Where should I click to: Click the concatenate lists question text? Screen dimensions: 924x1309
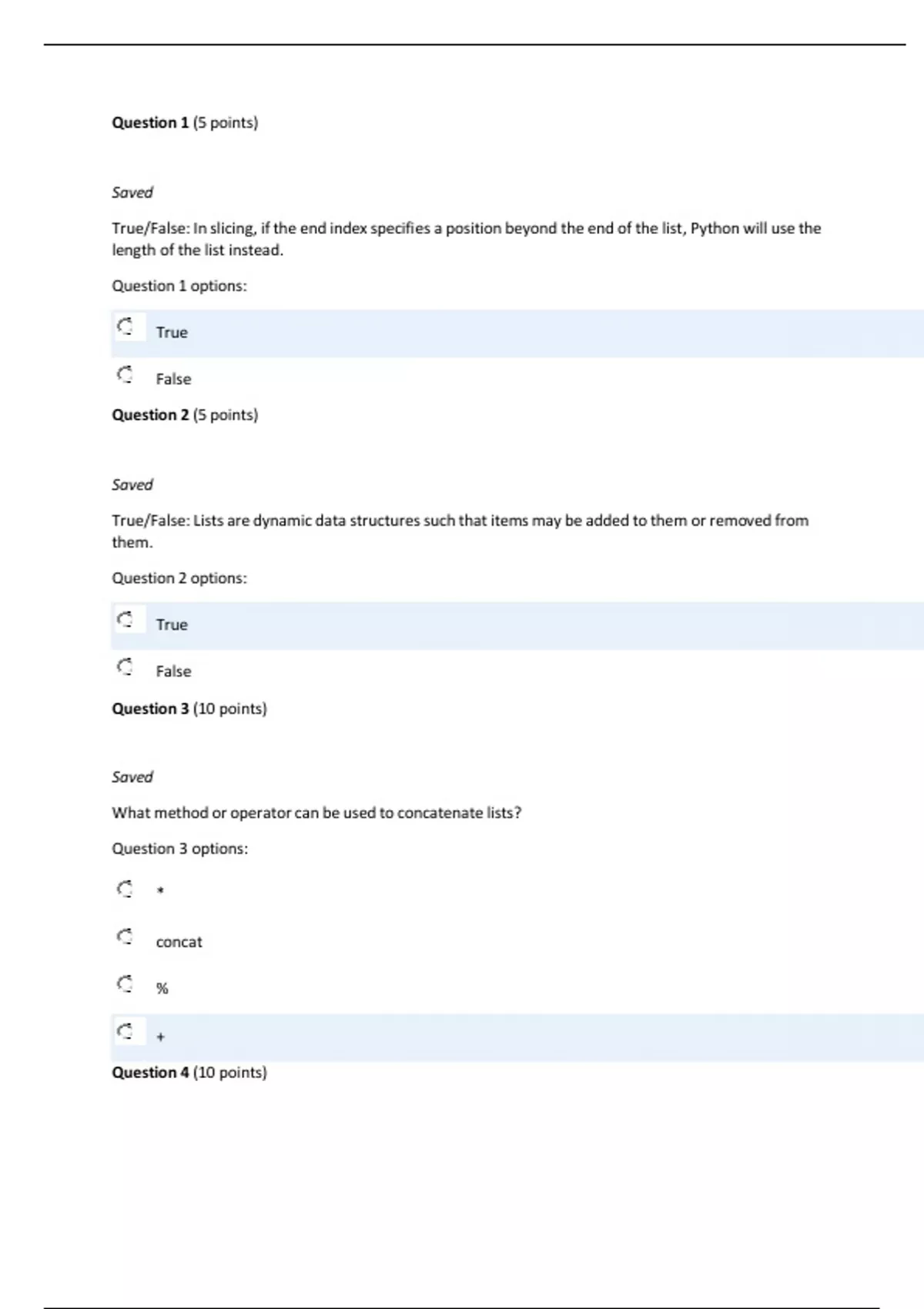click(316, 813)
